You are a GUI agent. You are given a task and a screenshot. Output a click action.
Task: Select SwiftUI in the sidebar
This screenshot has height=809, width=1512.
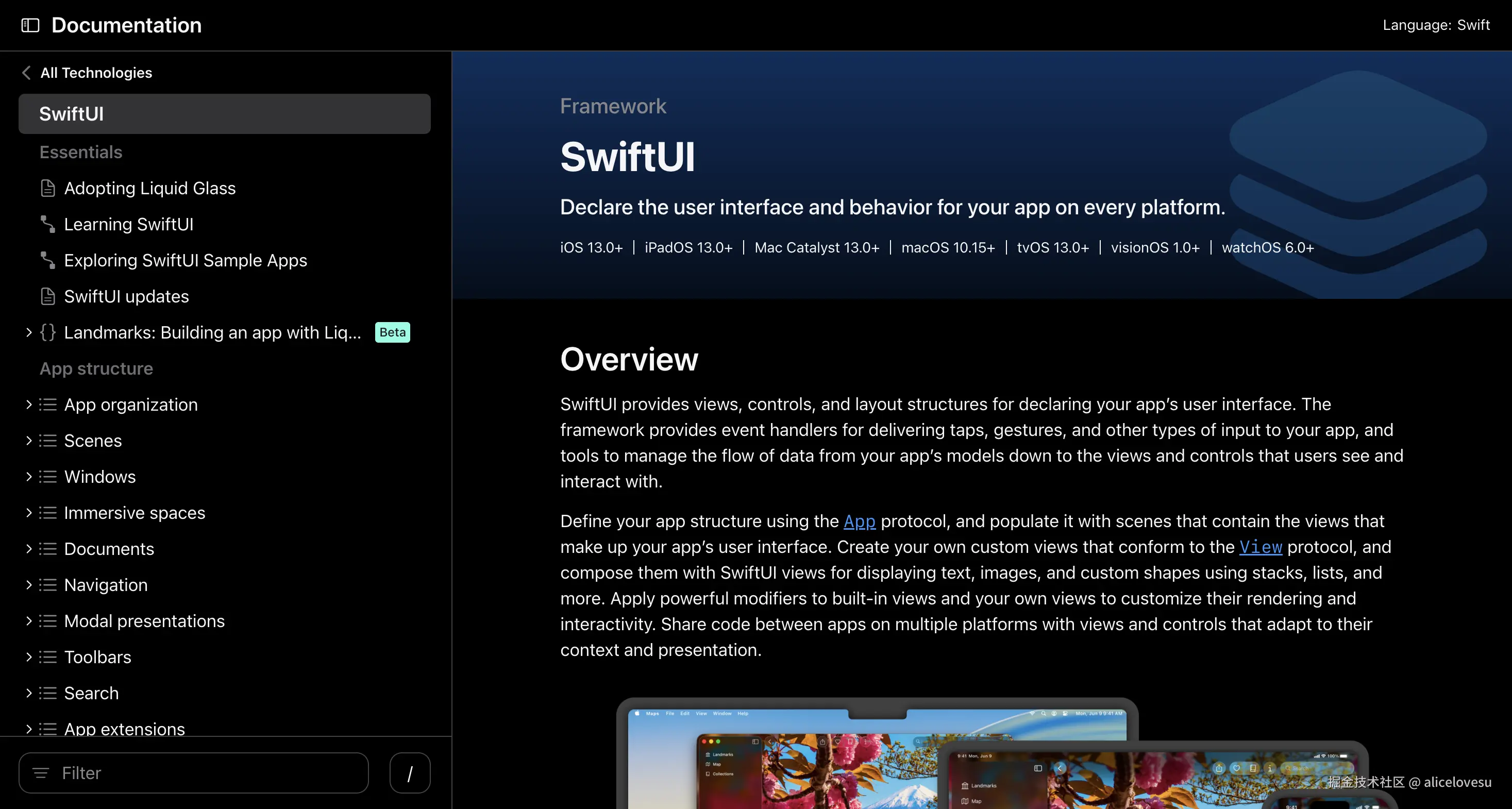pyautogui.click(x=224, y=114)
